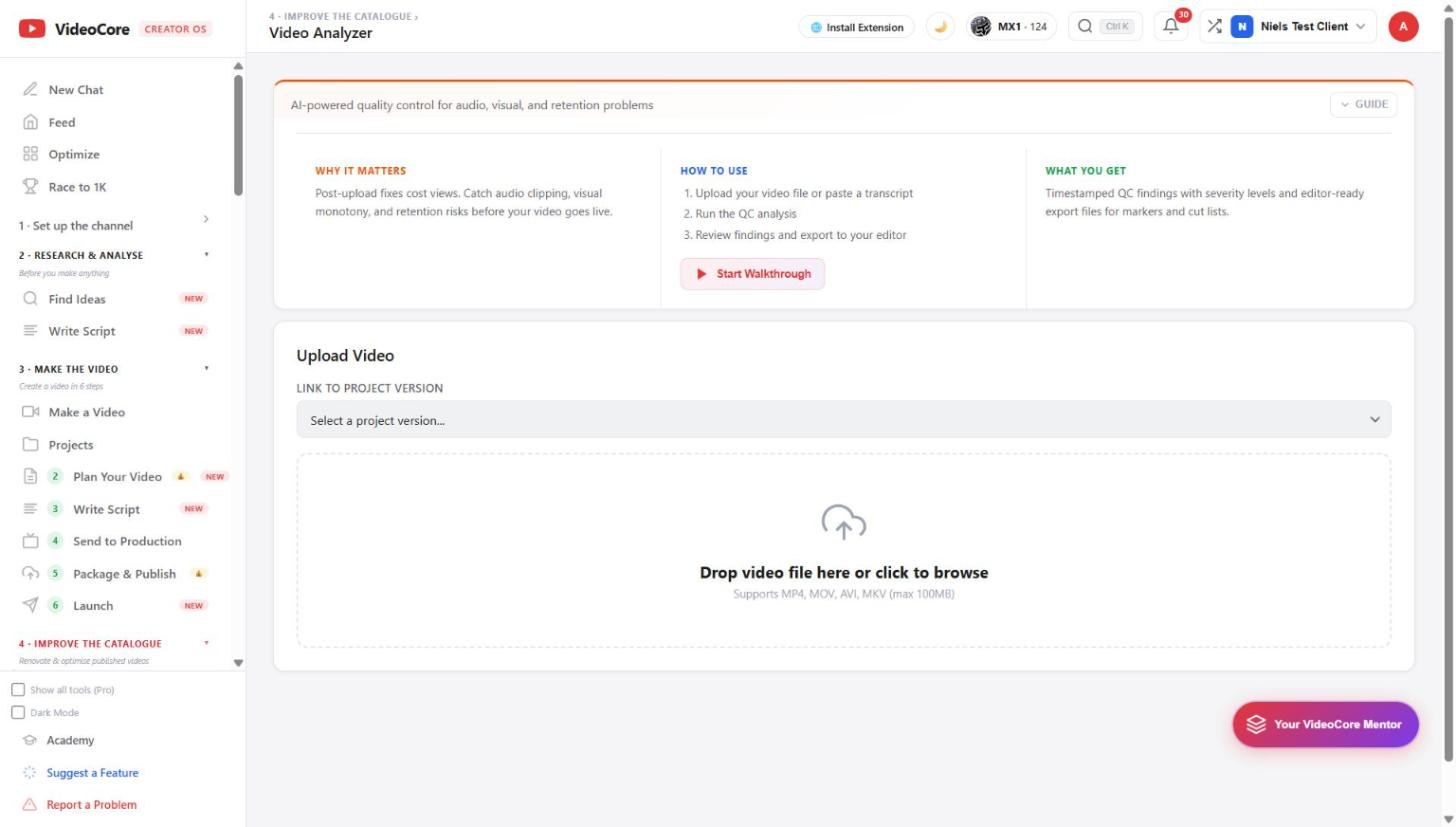Start the Walkthrough

point(752,274)
